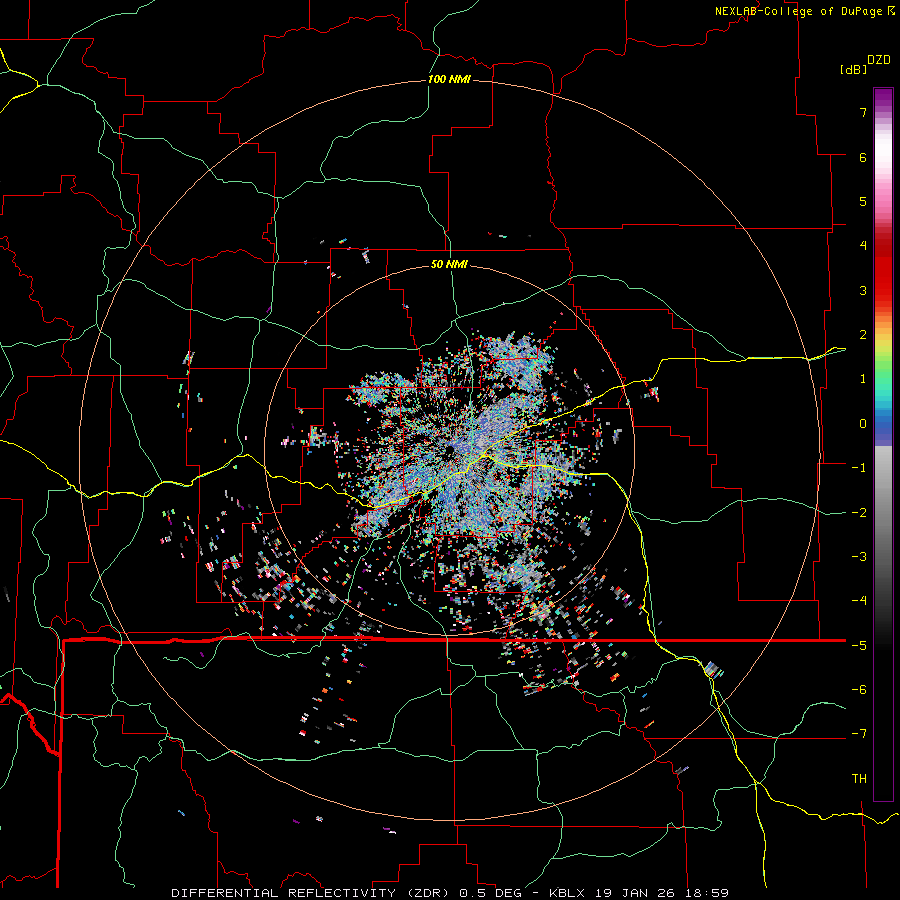Click the -2 dB value on legend
The image size is (900, 900).
click(x=859, y=513)
